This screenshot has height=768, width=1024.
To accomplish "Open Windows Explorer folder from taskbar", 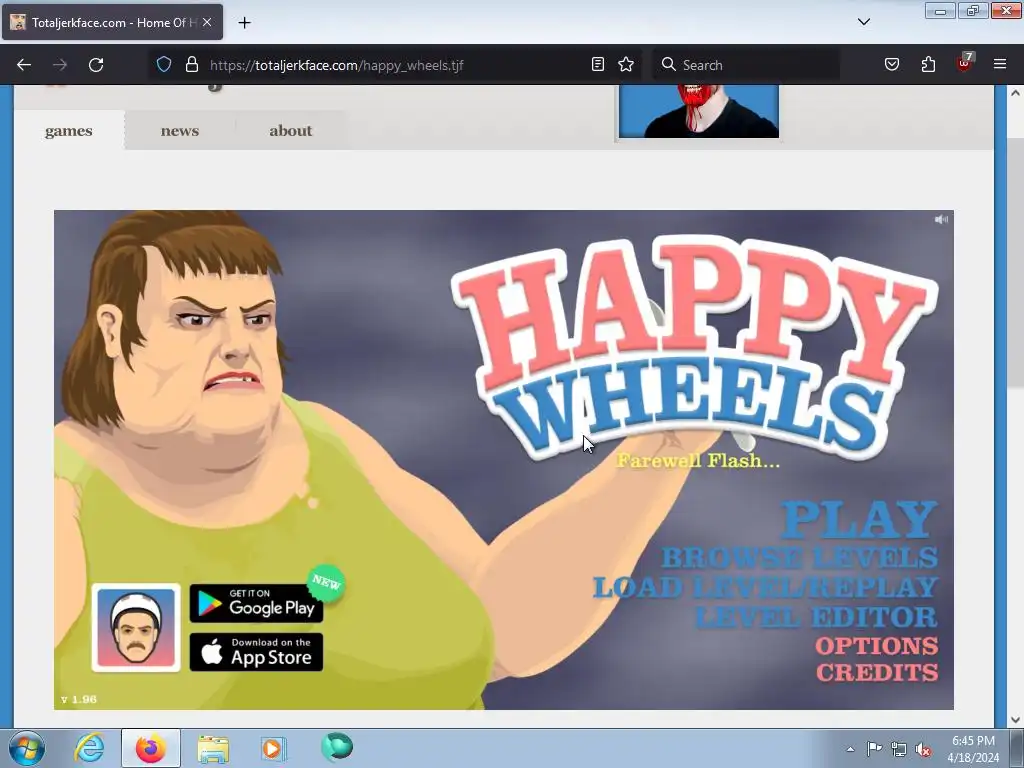I will coord(213,748).
